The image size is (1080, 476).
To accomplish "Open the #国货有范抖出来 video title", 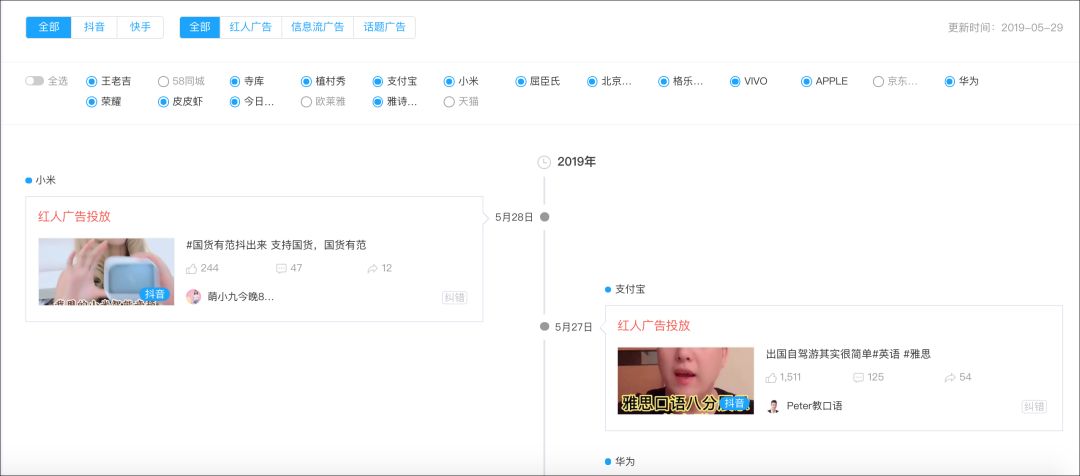I will [276, 245].
